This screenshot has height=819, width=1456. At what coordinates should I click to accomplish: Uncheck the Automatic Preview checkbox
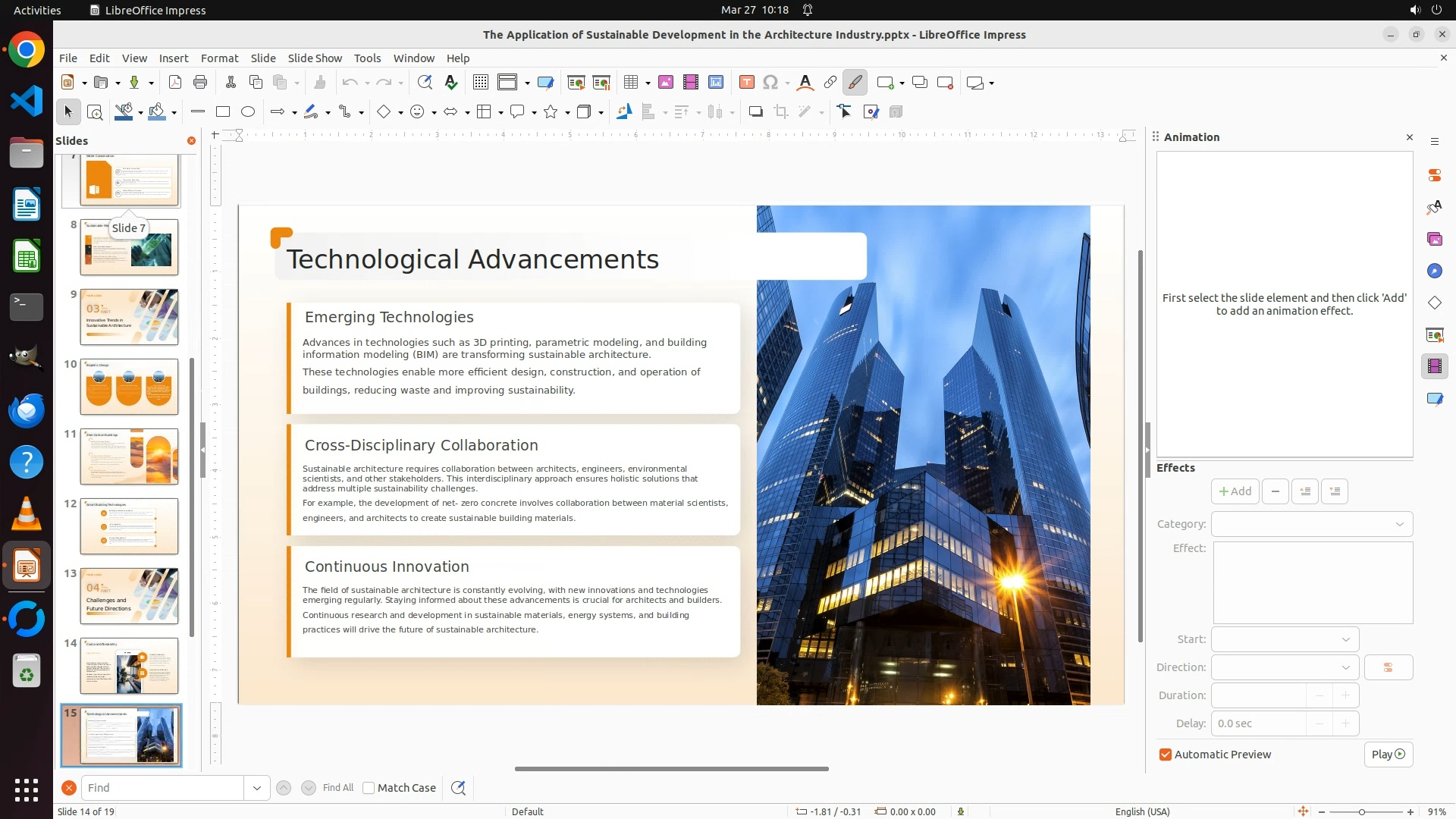[1166, 755]
